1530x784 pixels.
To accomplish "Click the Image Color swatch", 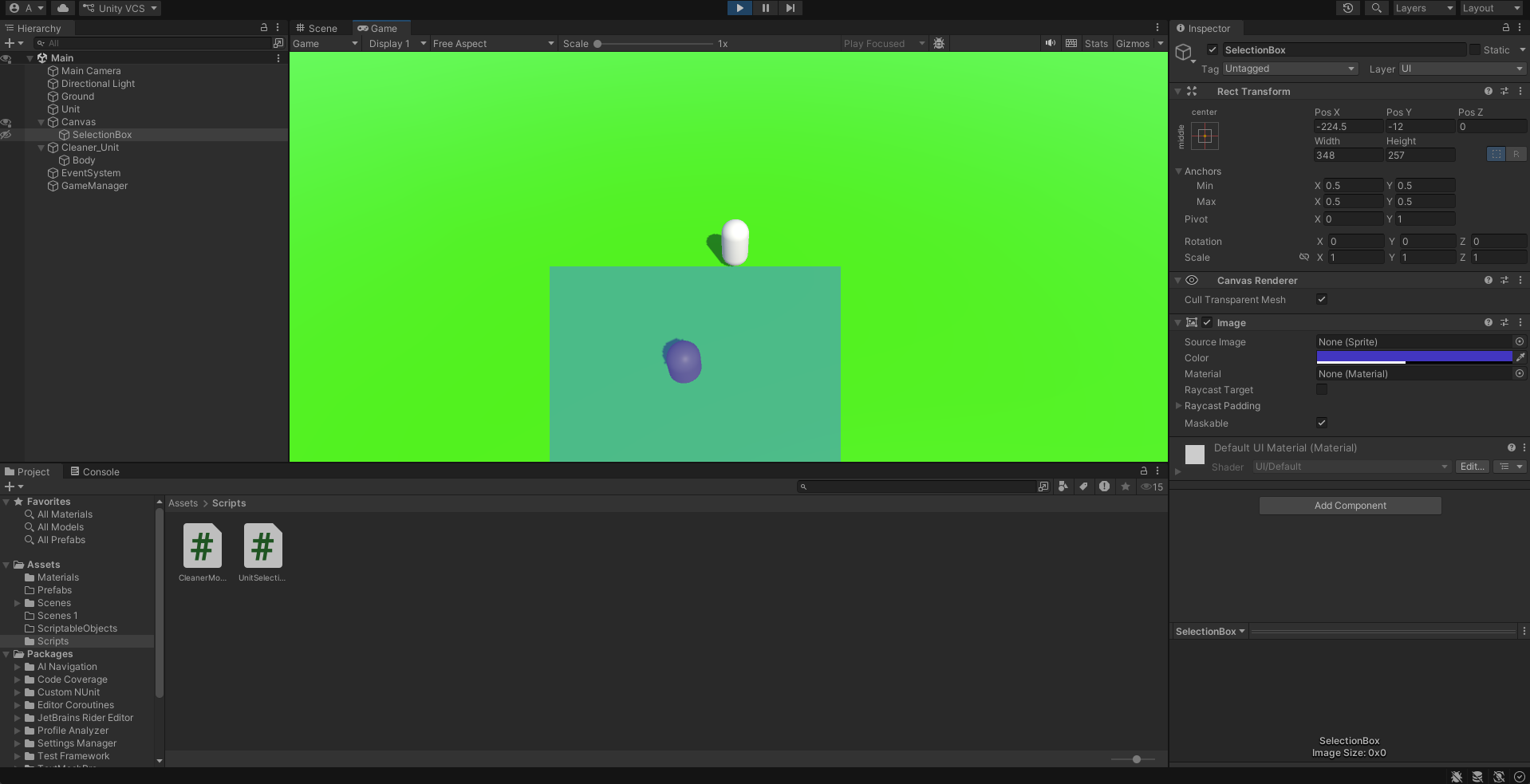I will (1414, 357).
